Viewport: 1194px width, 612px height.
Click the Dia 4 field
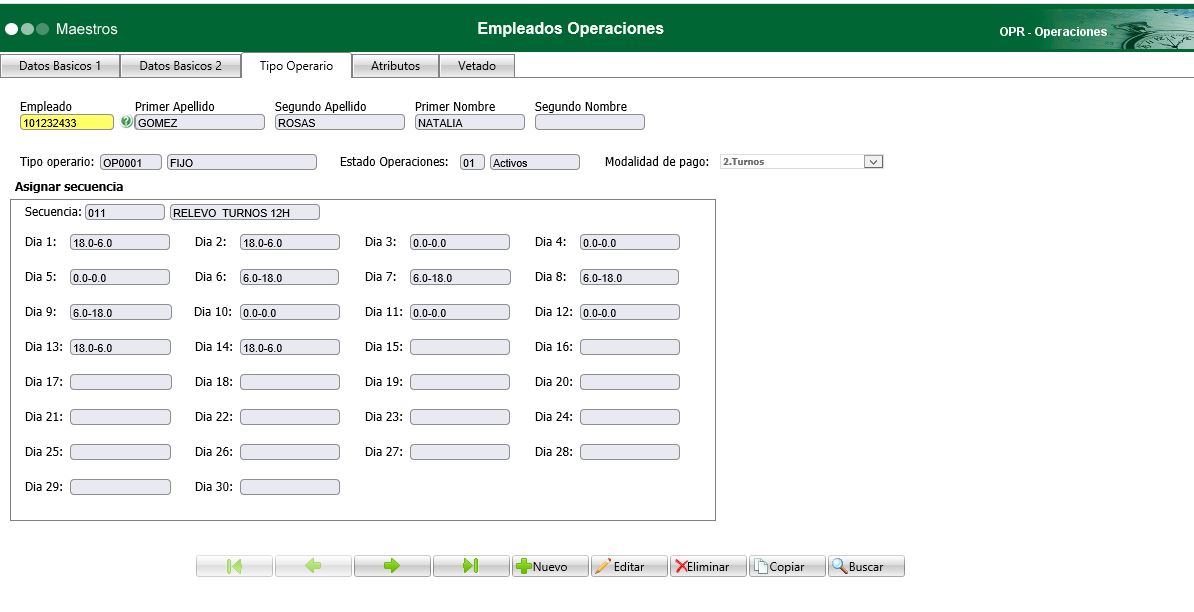[x=630, y=242]
